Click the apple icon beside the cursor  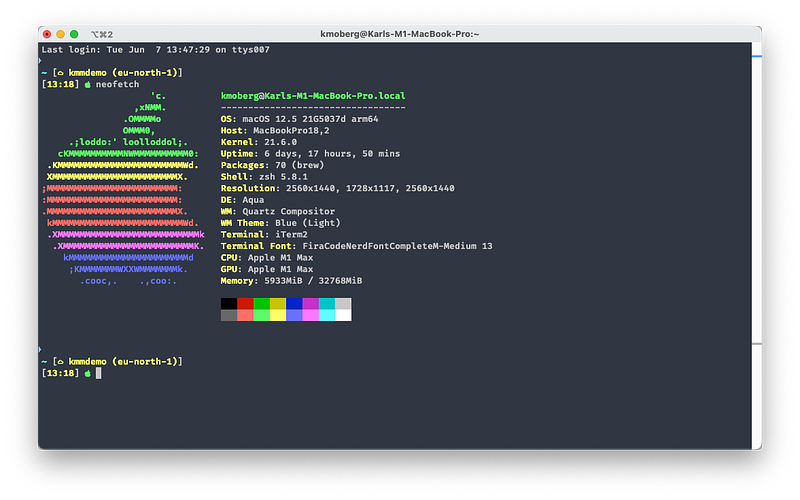tap(87, 373)
